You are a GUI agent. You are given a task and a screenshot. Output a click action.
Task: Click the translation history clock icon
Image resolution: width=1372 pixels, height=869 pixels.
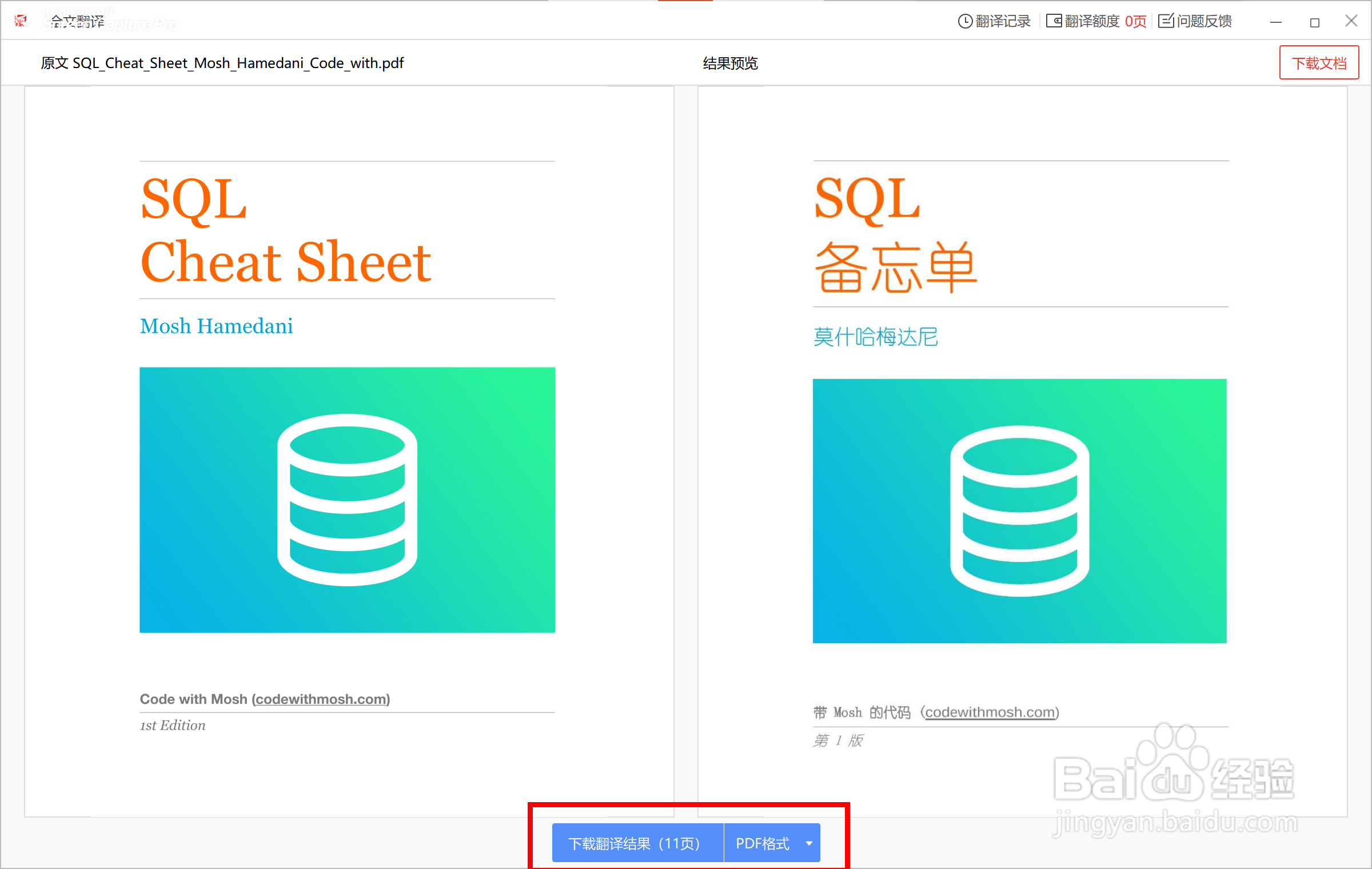(x=964, y=21)
